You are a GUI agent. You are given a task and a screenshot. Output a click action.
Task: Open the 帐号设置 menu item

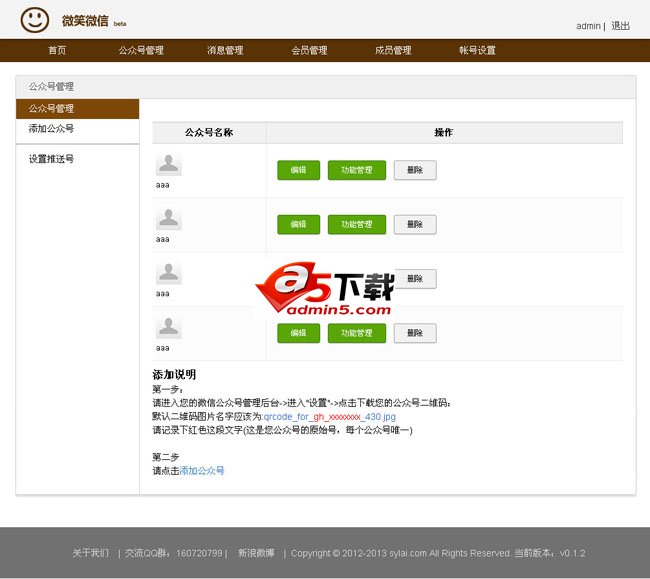(x=477, y=51)
